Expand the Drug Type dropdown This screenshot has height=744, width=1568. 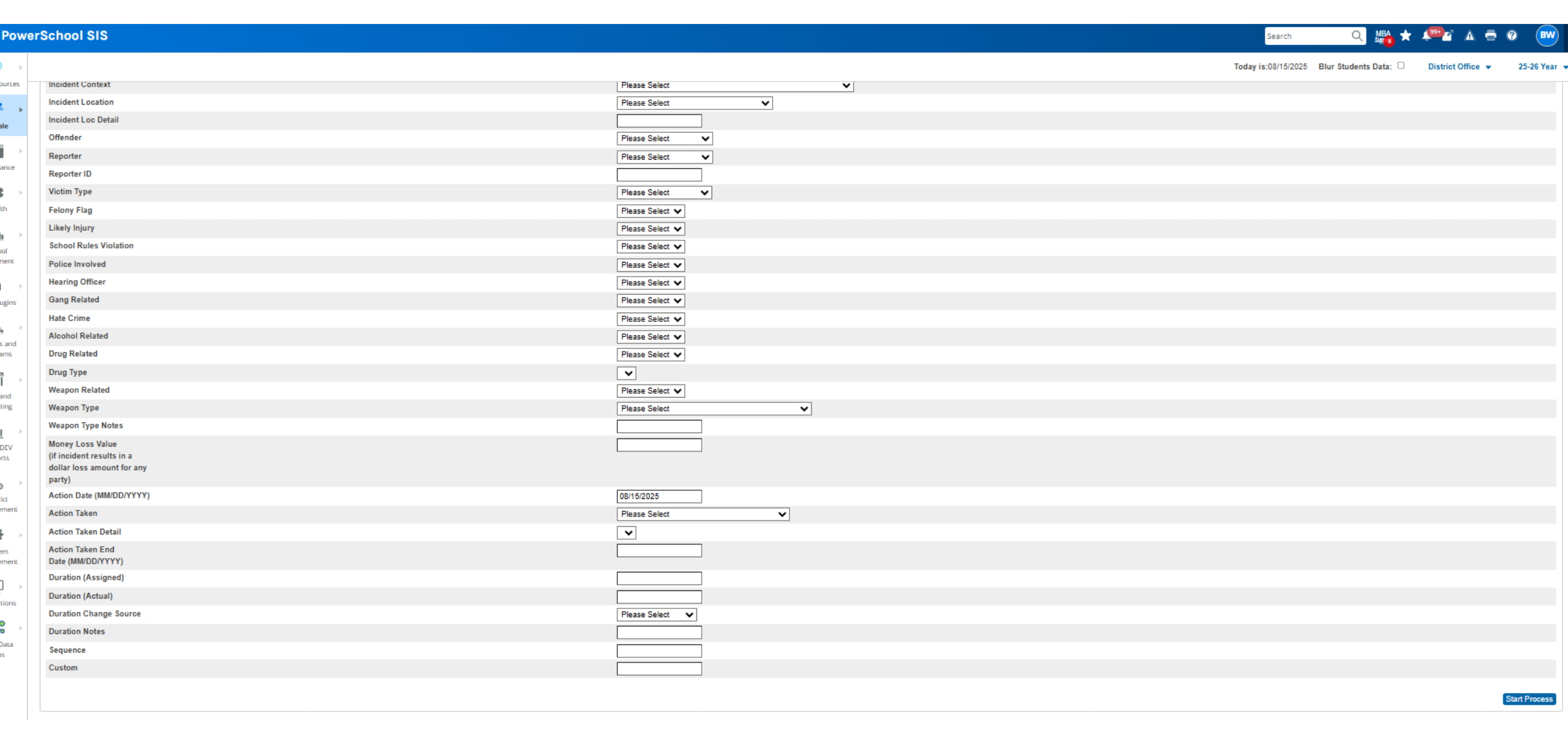(x=626, y=373)
